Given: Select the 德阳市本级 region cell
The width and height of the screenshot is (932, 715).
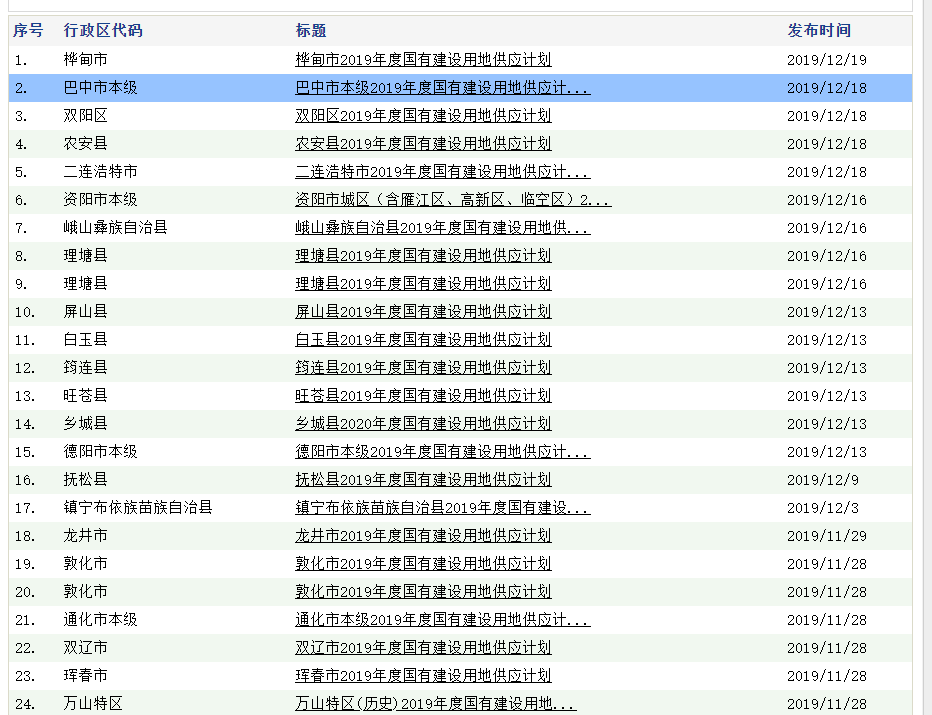Looking at the screenshot, I should coord(100,452).
